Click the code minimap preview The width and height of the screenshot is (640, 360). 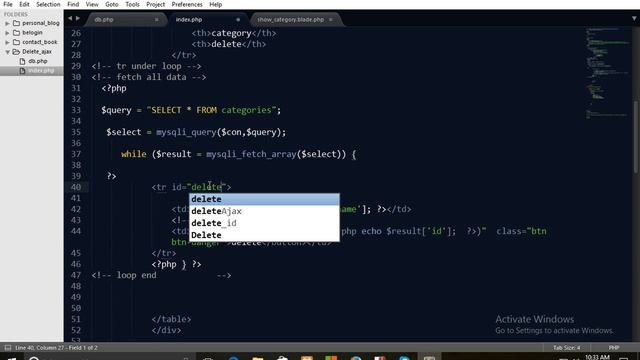pyautogui.click(x=608, y=73)
